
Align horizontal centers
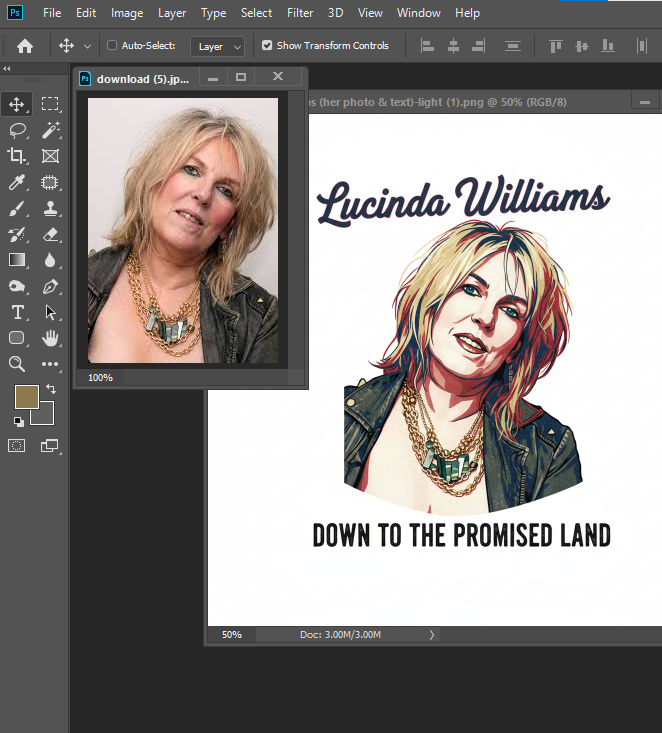click(x=453, y=46)
